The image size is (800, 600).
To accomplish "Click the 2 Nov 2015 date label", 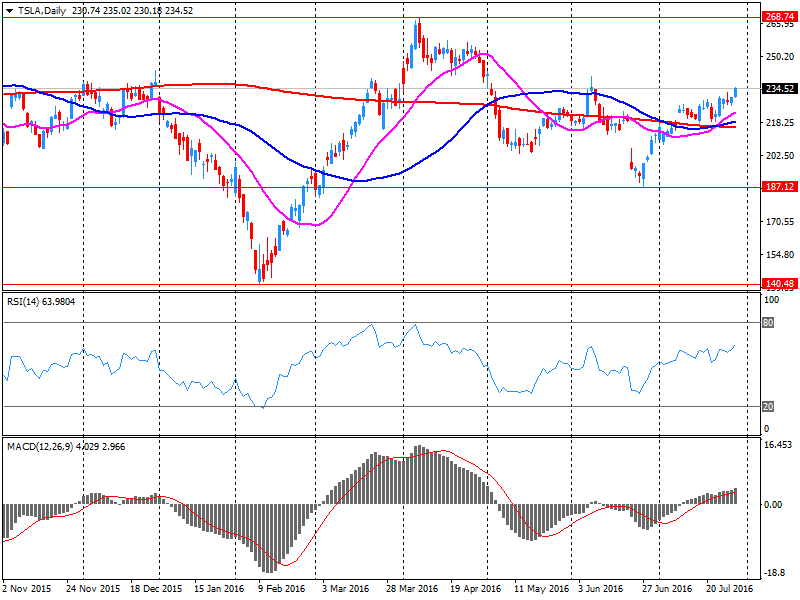I will [27, 589].
